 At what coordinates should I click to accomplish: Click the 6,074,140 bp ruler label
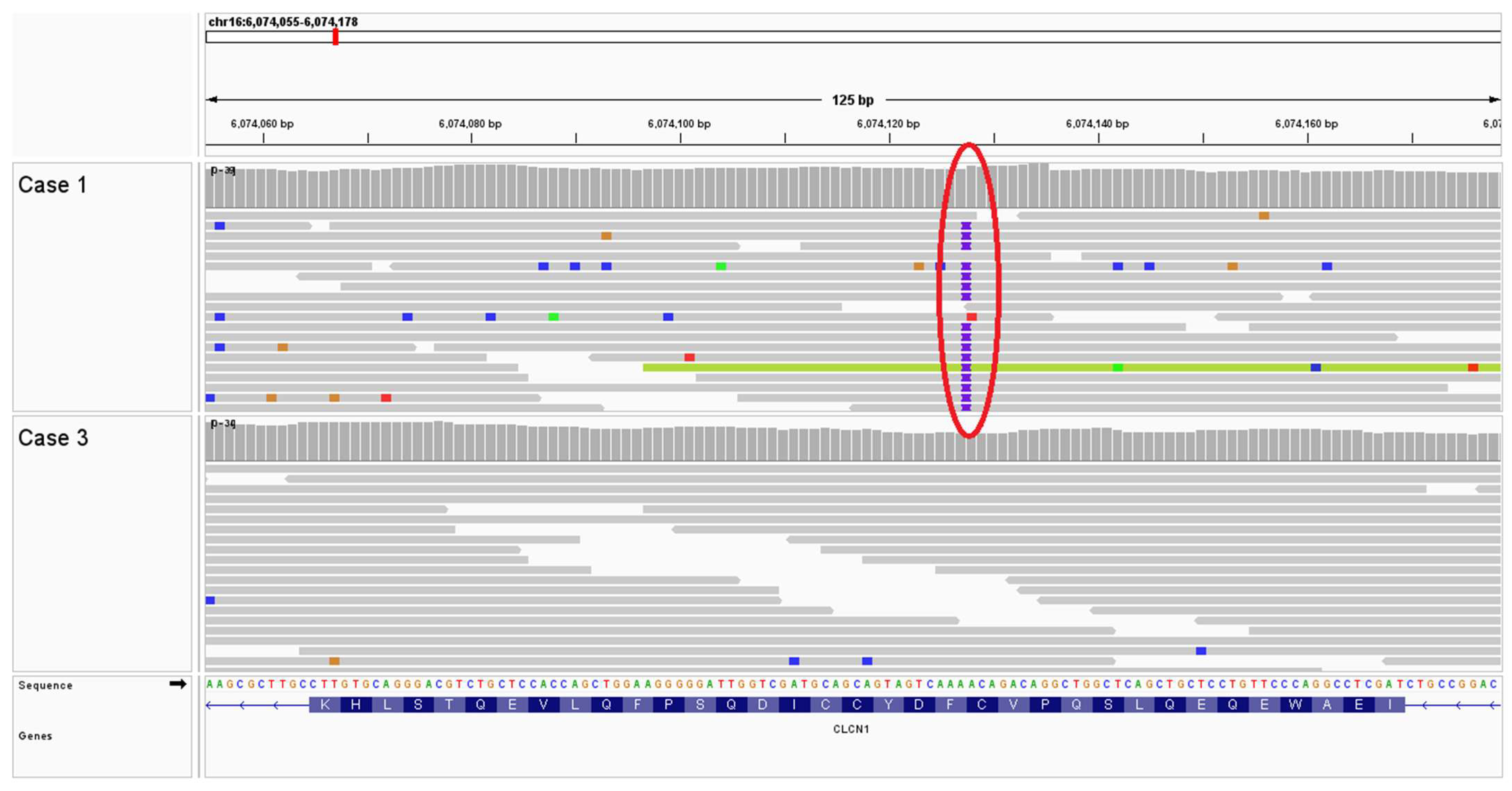1097,124
